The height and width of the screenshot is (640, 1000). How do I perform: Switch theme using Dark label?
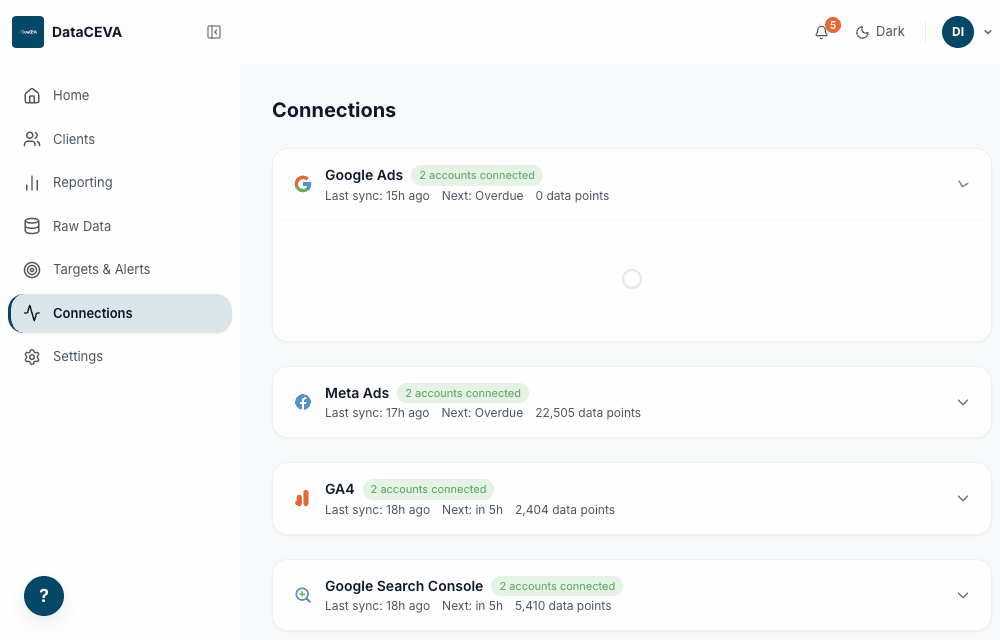[x=890, y=31]
